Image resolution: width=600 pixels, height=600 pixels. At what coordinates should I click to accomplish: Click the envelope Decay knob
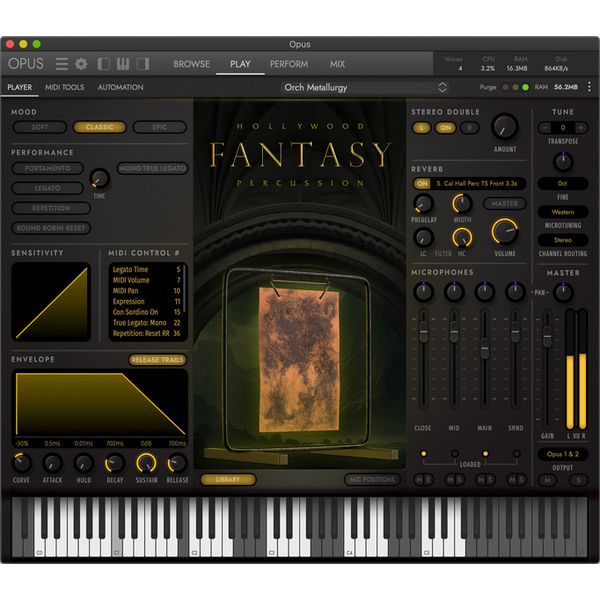click(114, 463)
